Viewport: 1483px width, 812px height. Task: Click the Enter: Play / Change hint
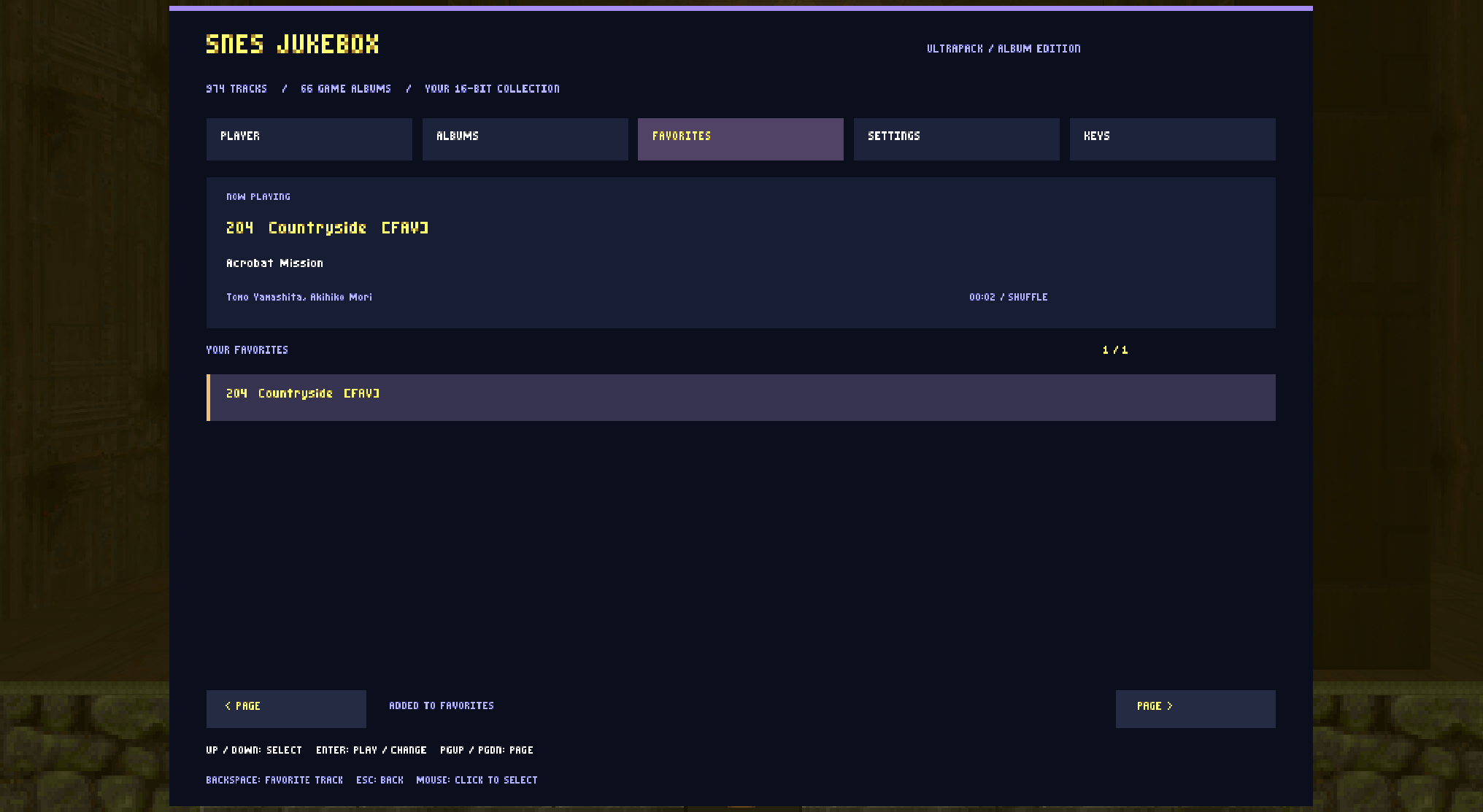371,751
